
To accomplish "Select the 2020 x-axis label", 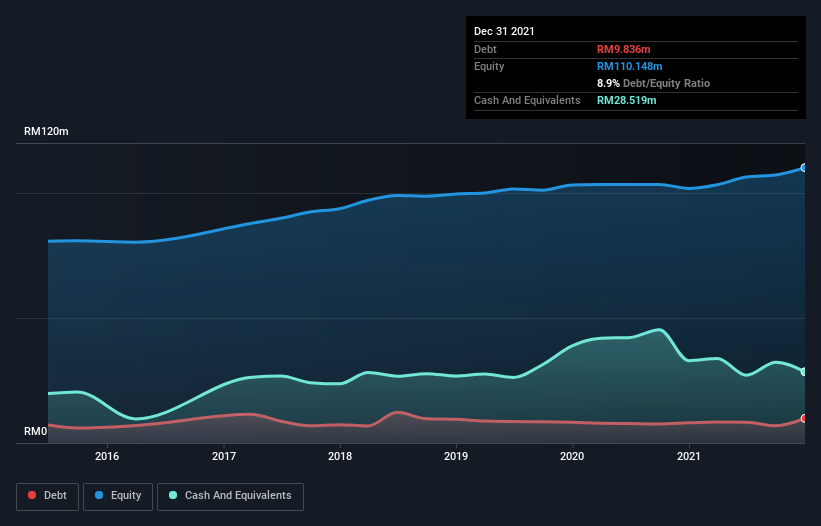I will (x=572, y=456).
